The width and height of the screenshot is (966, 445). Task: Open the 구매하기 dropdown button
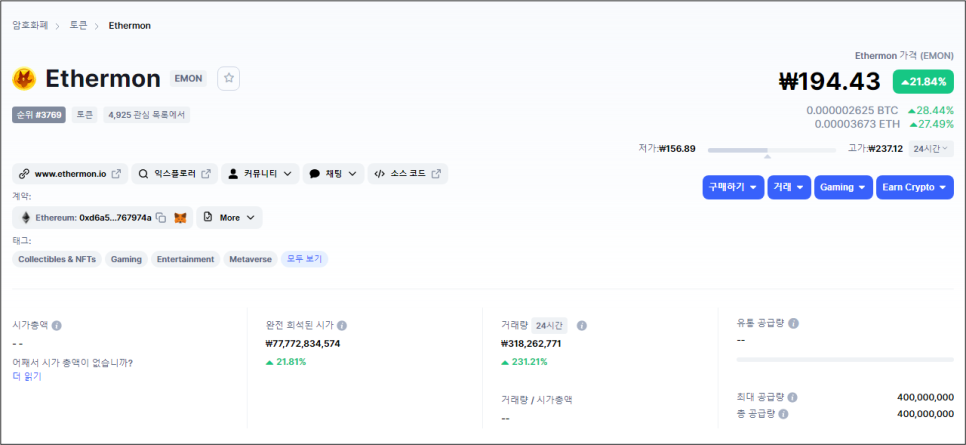point(733,187)
